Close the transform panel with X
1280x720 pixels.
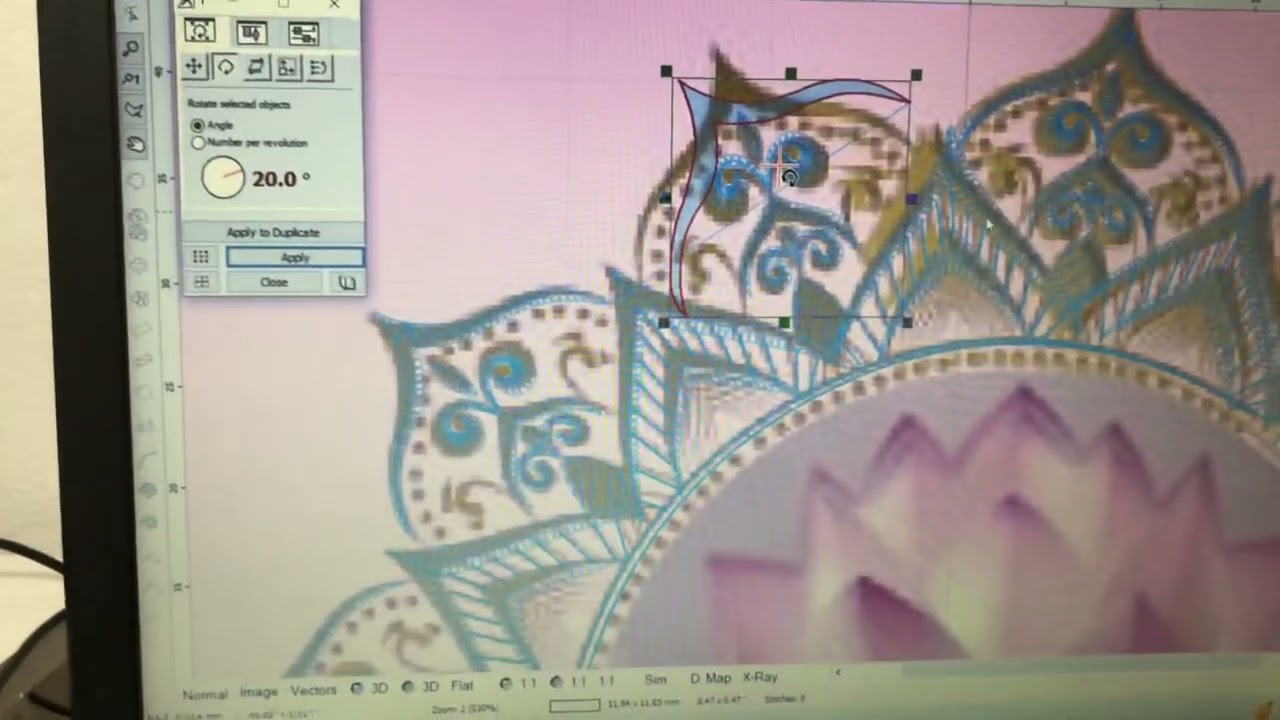pos(334,5)
